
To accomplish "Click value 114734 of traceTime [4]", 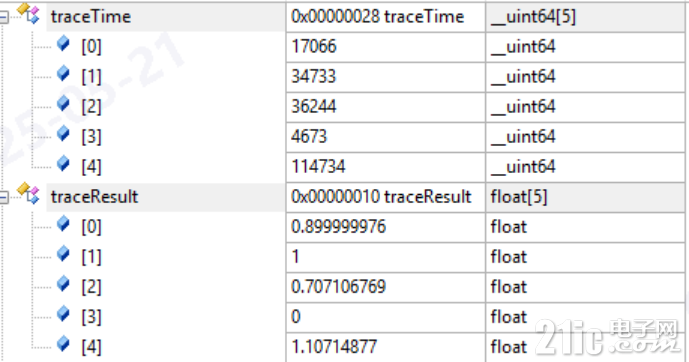I will coord(319,167).
